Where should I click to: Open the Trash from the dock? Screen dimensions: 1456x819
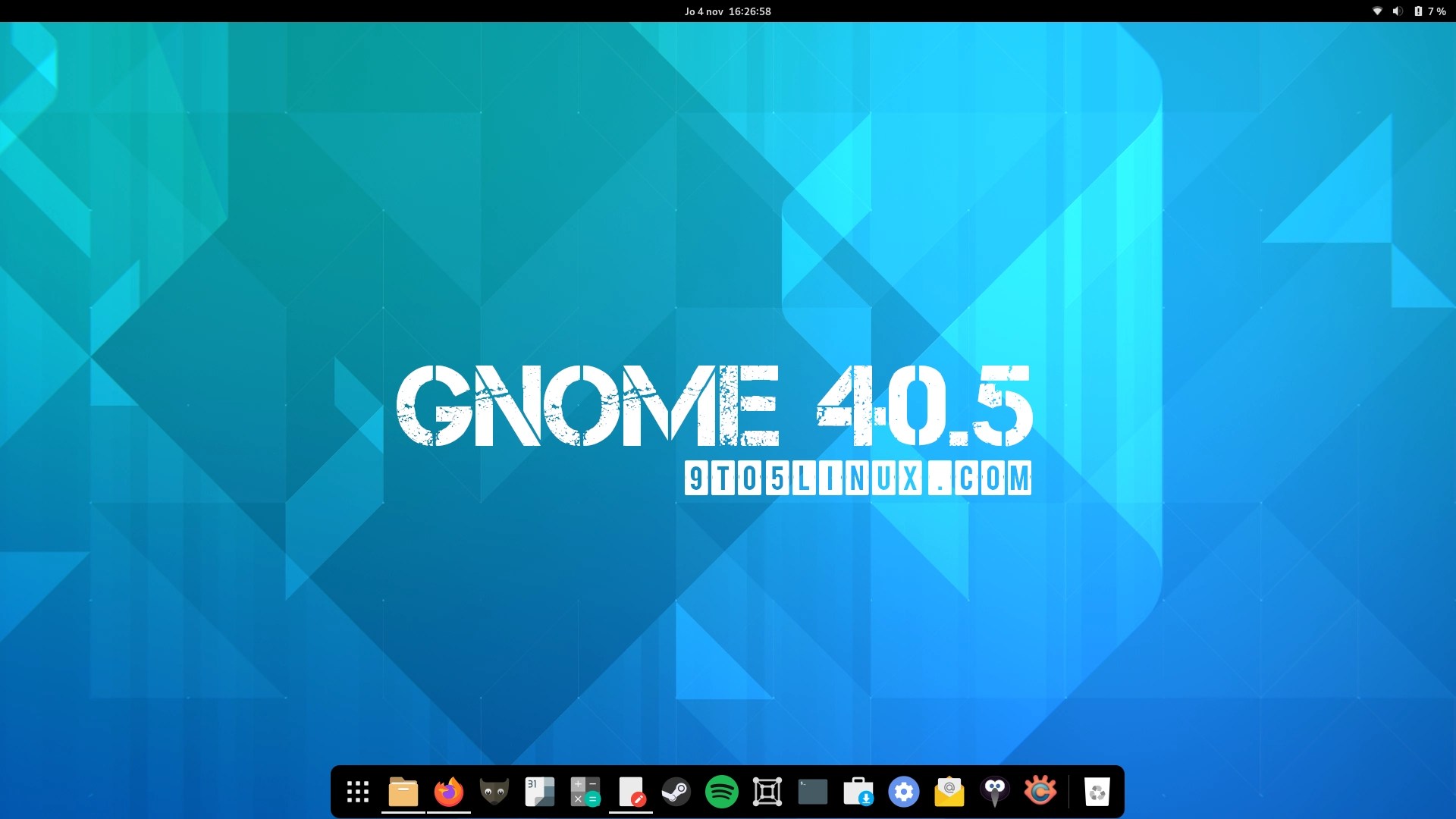click(x=1097, y=791)
